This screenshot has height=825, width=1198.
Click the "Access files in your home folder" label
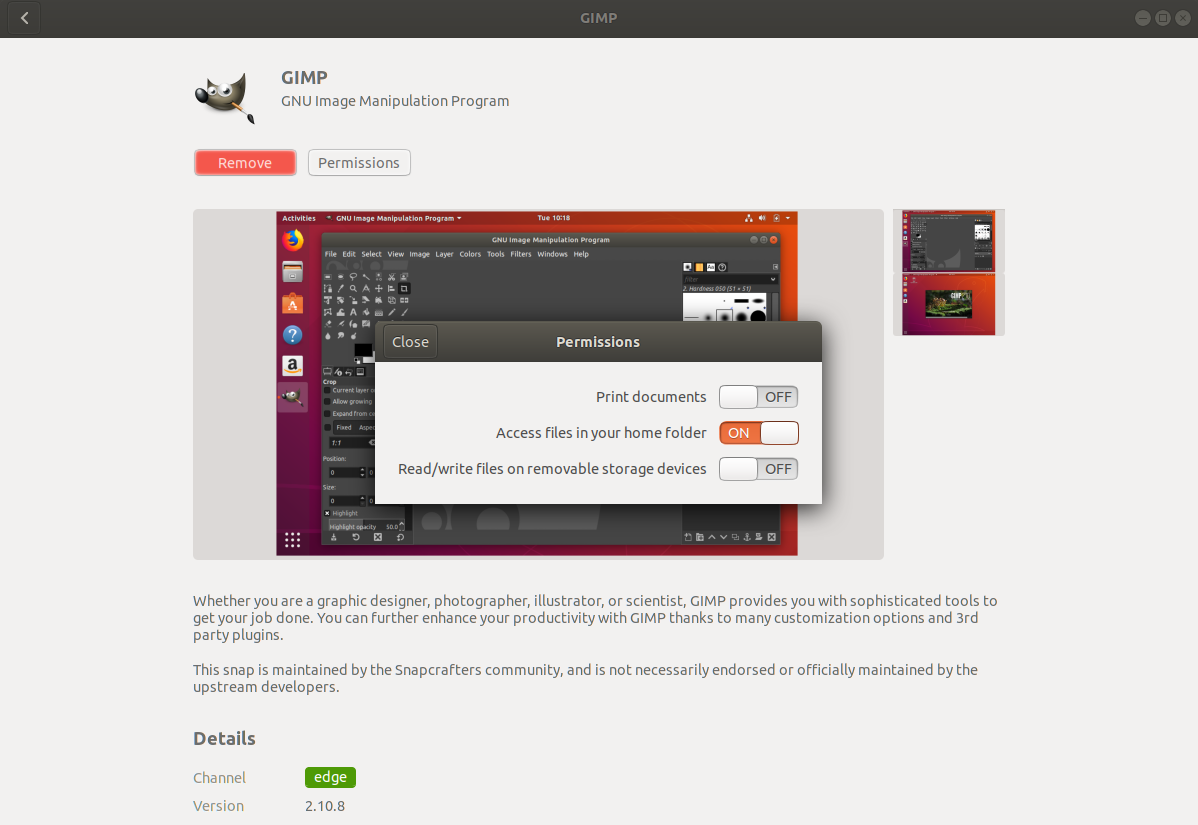click(x=601, y=433)
